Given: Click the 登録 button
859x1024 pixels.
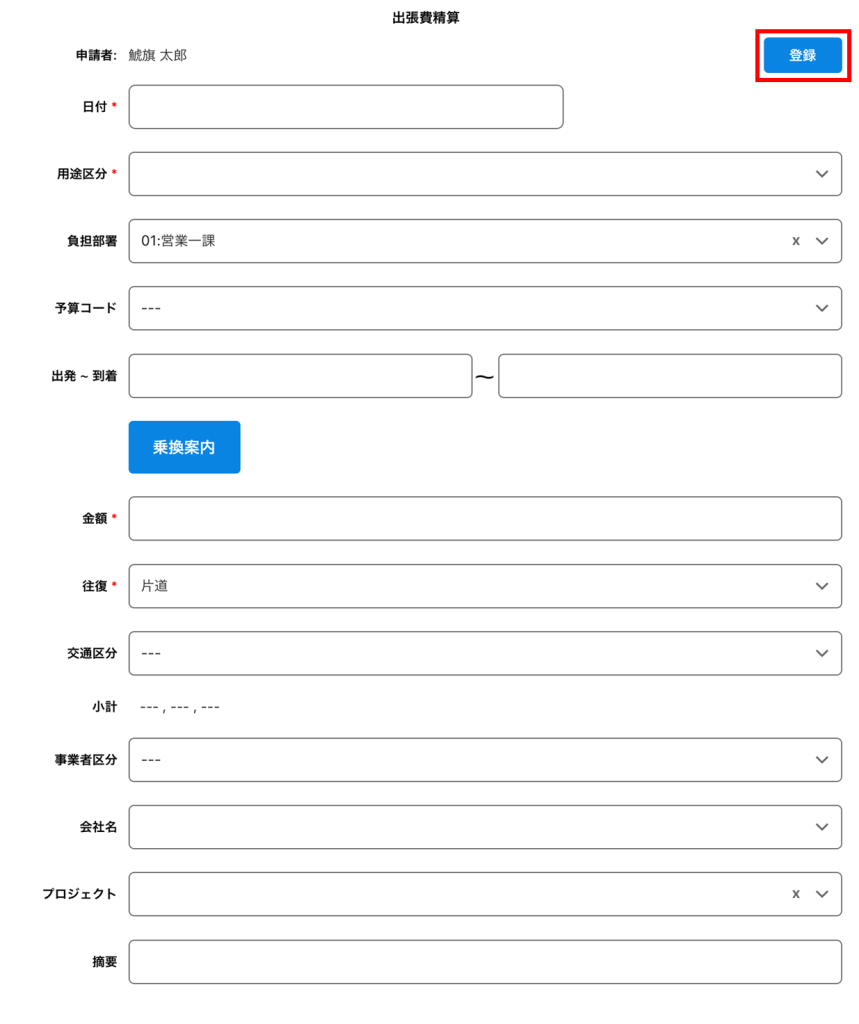Looking at the screenshot, I should (802, 55).
